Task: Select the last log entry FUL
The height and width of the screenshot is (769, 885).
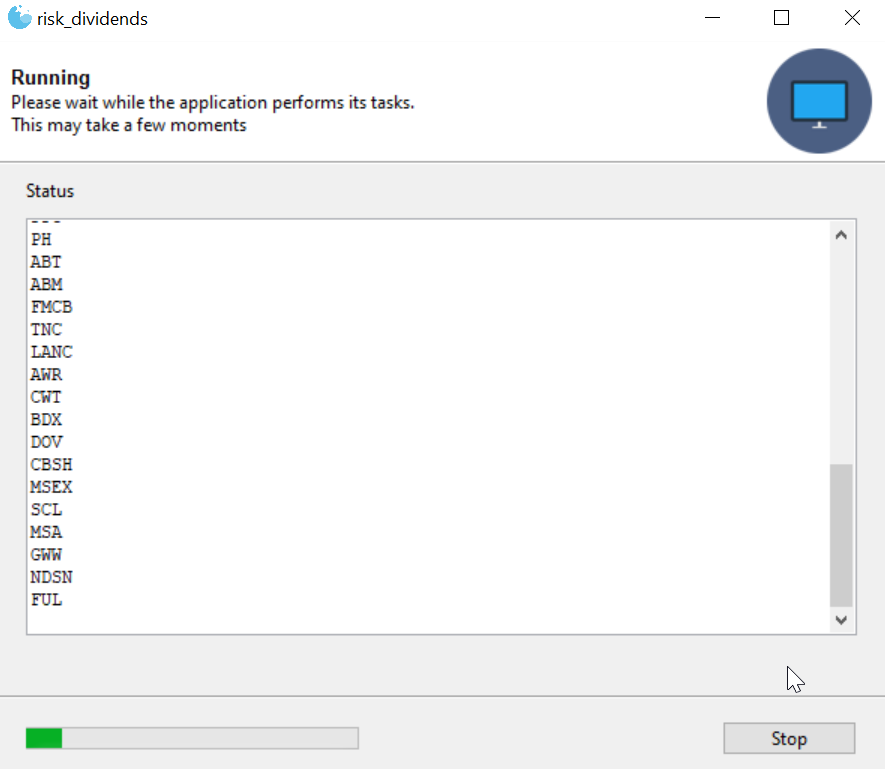Action: 47,600
